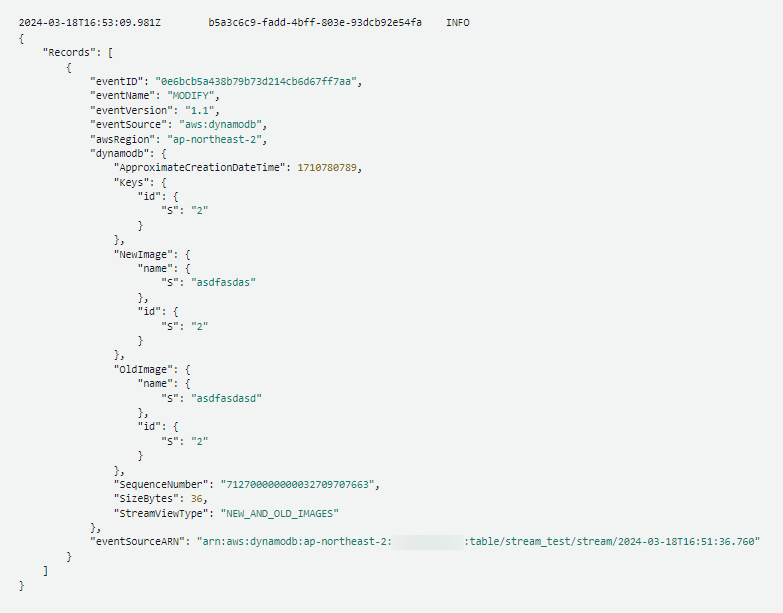Click the "dynamodb" object key
This screenshot has height=613, width=783.
point(122,154)
